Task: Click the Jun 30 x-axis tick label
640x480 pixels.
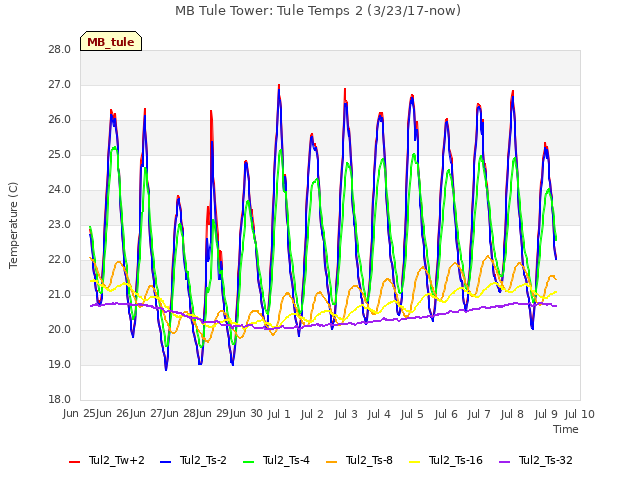Action: (x=246, y=414)
